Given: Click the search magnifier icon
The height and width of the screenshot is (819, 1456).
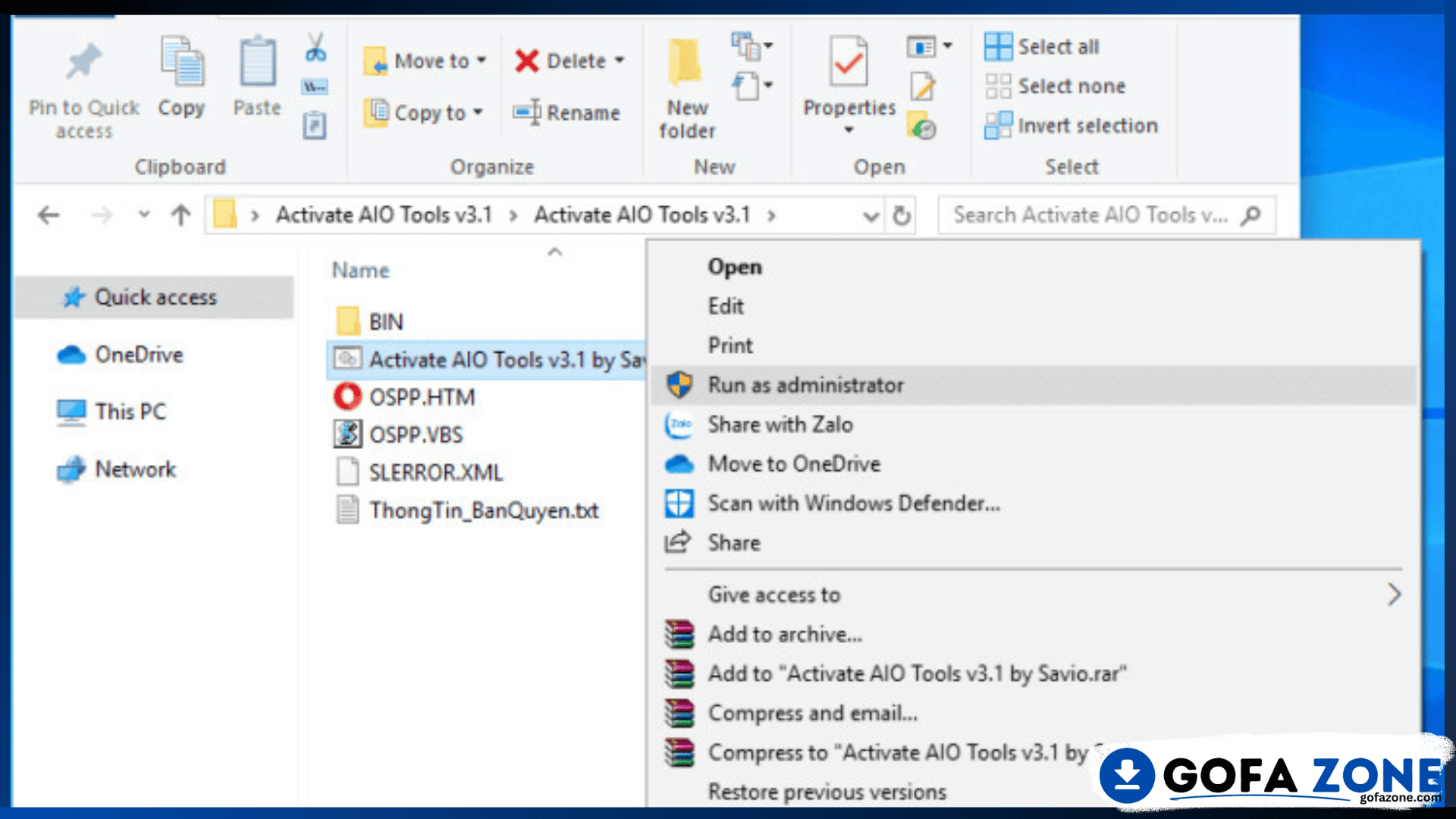Looking at the screenshot, I should click(x=1250, y=216).
